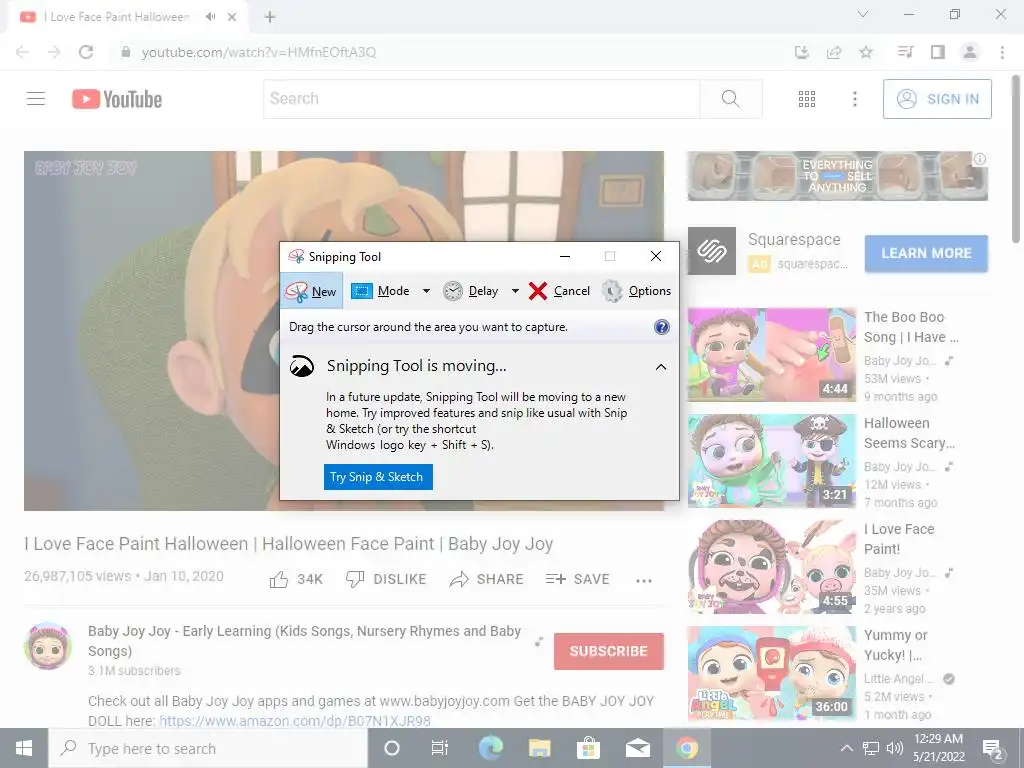Image resolution: width=1024 pixels, height=768 pixels.
Task: Open the amazon.com product link
Action: (295, 721)
